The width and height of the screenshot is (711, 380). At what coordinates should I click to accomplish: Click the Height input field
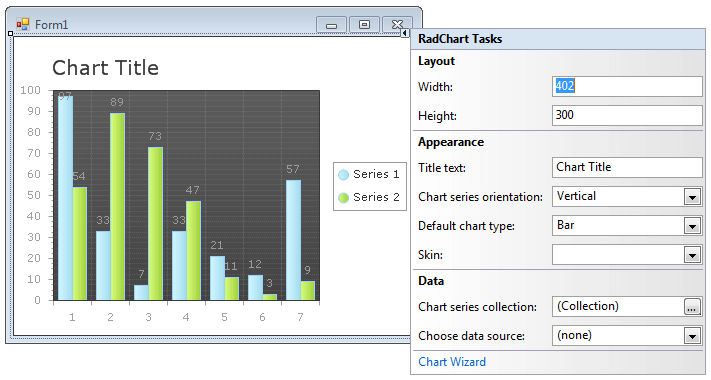point(627,115)
